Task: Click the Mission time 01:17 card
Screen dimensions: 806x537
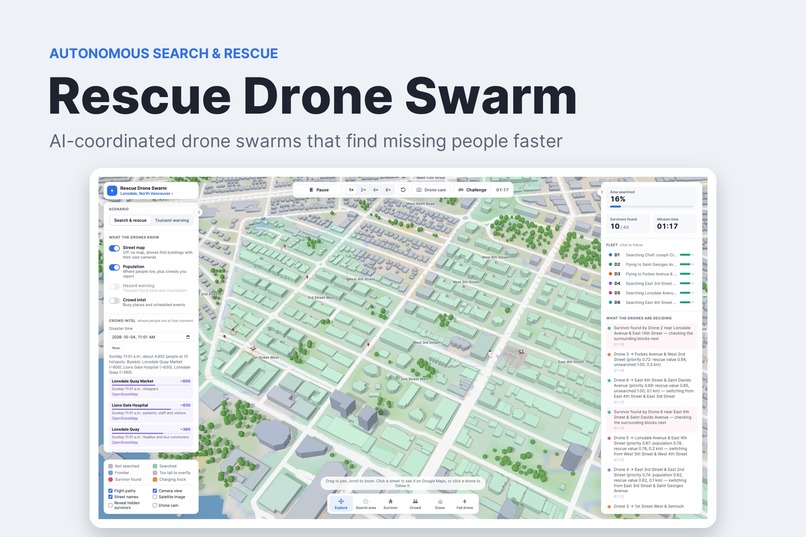Action: (x=674, y=224)
